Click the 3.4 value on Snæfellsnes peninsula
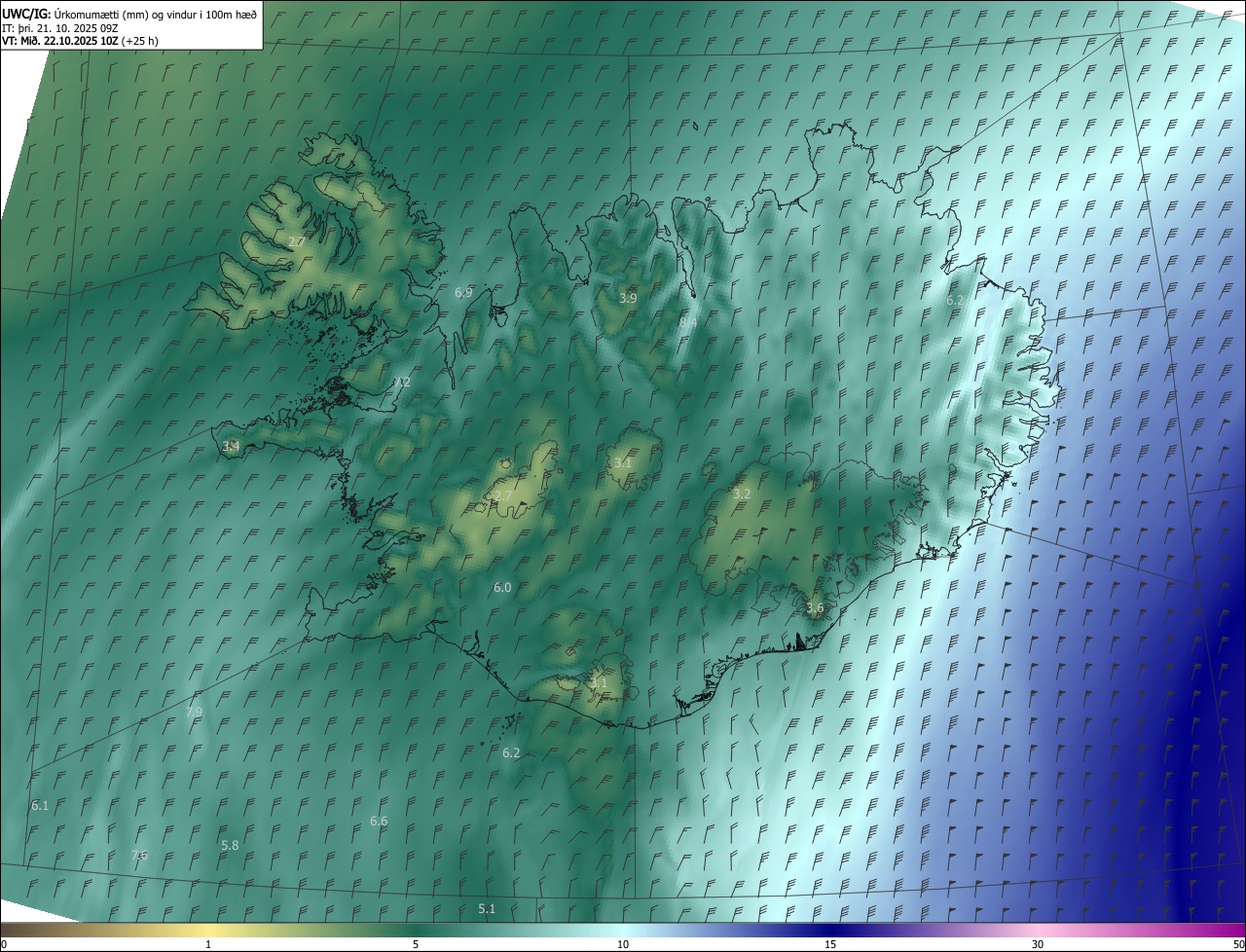 [x=231, y=446]
